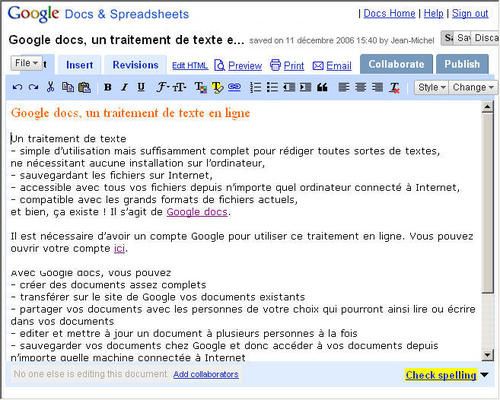Click the document scrollbar down arrow
The image size is (500, 400).
[x=487, y=355]
